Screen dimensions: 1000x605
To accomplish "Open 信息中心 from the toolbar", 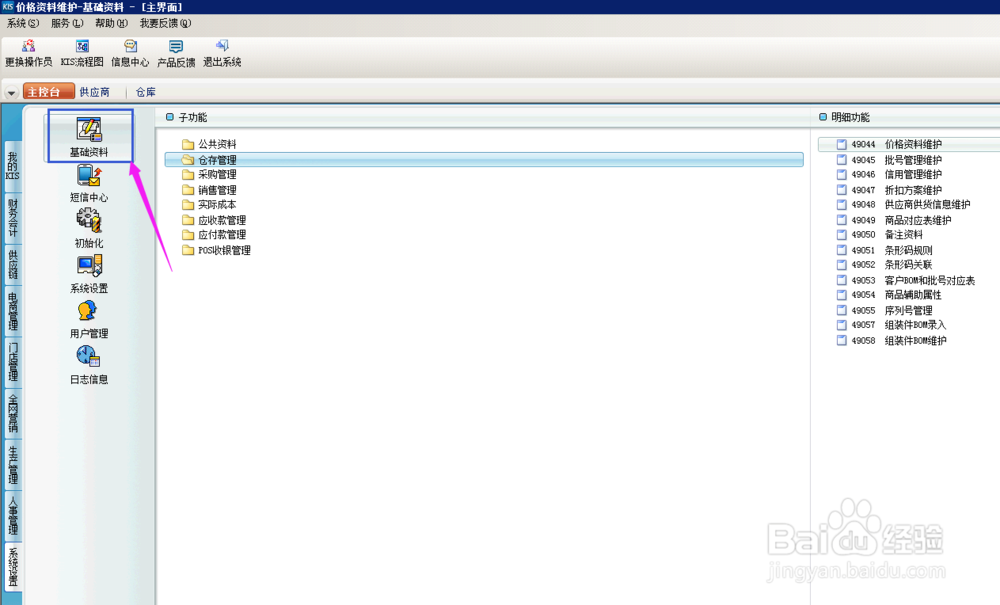I will [x=130, y=54].
